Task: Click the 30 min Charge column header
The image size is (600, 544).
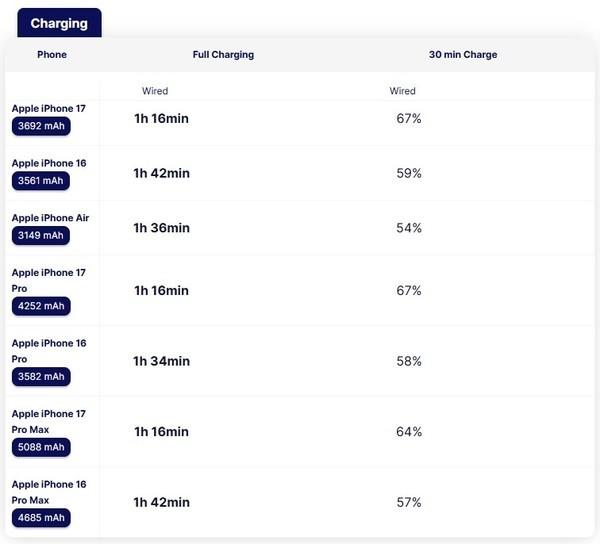Action: (x=463, y=55)
